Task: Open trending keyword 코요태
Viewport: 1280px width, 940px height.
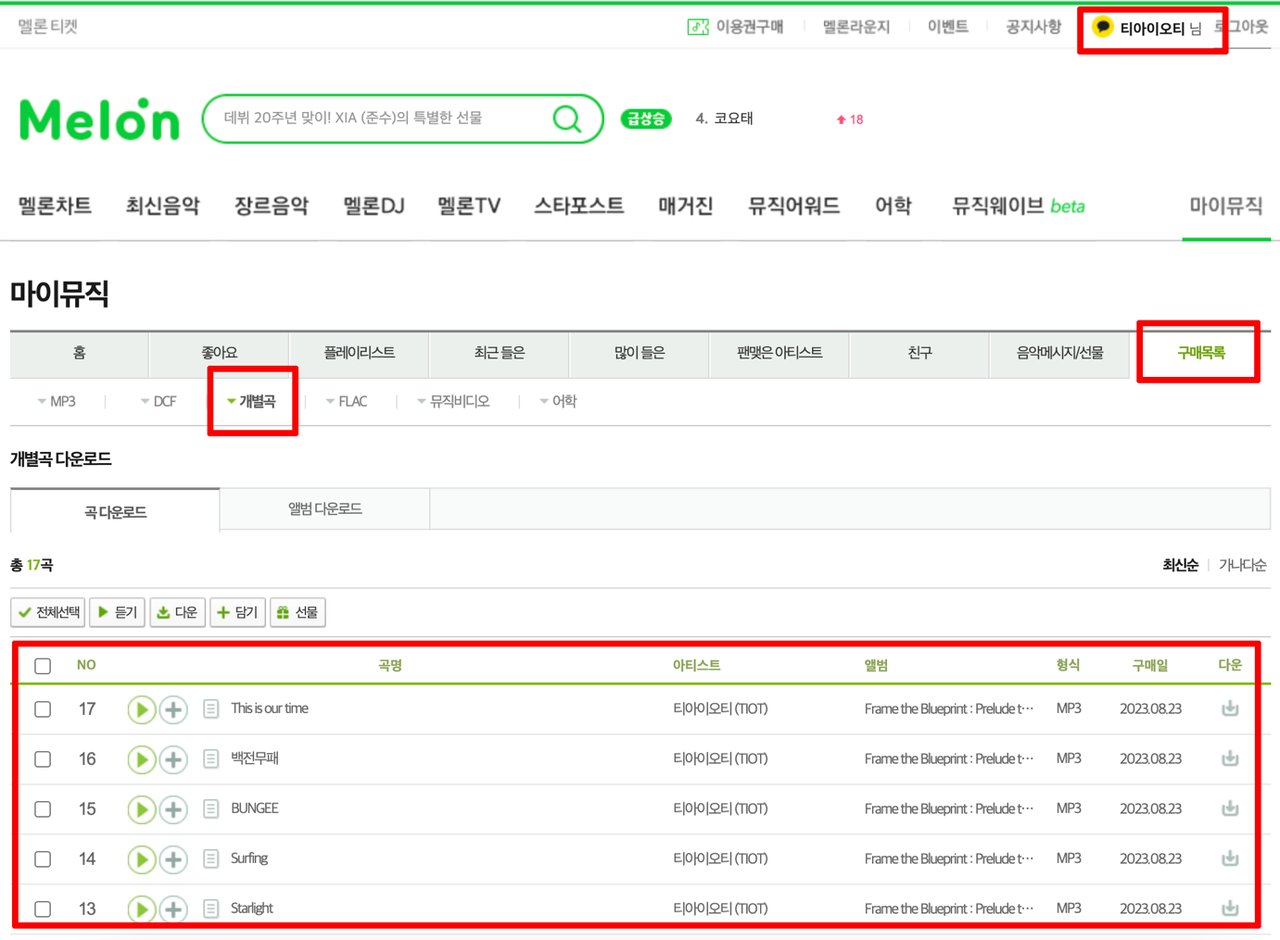Action: click(733, 119)
